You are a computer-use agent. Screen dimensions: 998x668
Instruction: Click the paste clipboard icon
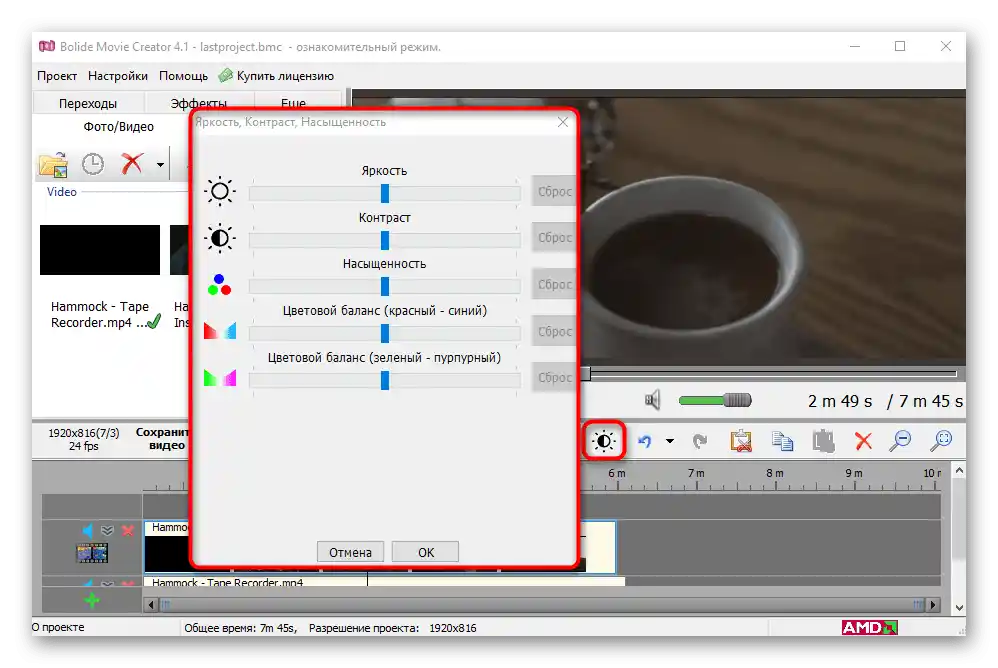(823, 441)
